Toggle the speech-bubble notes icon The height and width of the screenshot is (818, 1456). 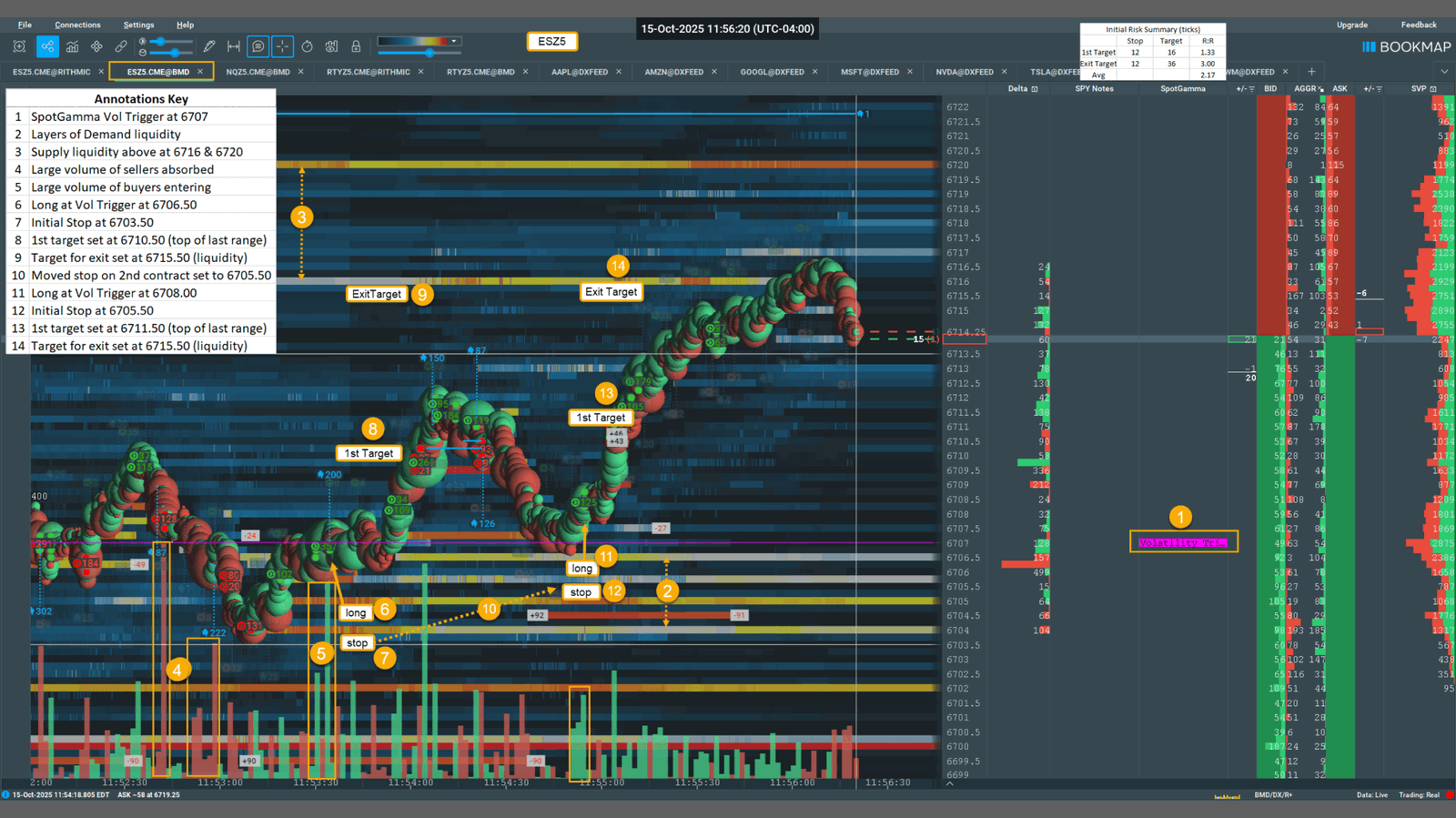point(258,46)
